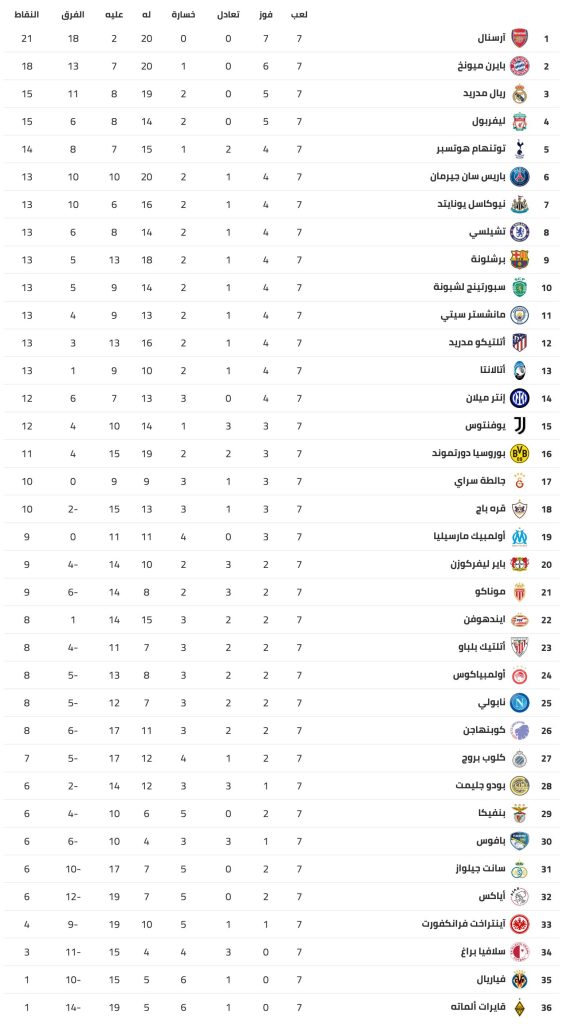Click the النقاط points column header
Image resolution: width=563 pixels, height=1024 pixels.
pyautogui.click(x=26, y=14)
